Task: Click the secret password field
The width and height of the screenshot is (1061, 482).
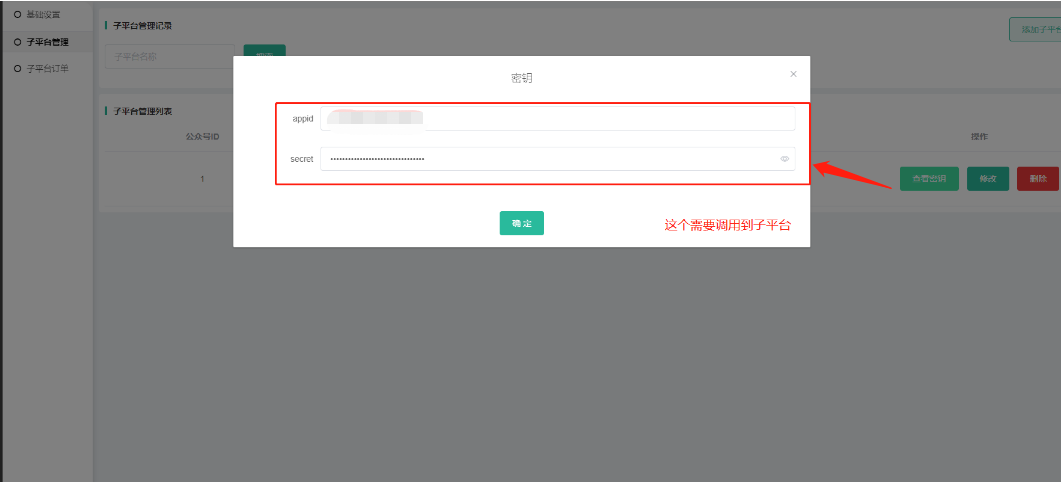Action: pos(558,159)
